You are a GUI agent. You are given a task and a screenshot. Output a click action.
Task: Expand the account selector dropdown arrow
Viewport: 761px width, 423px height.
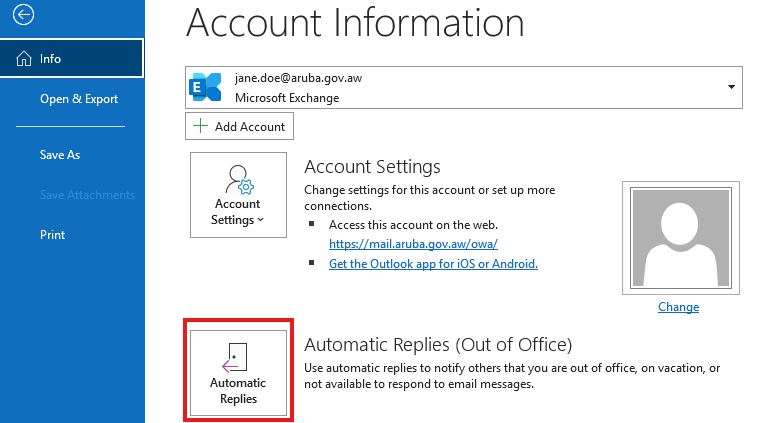[x=732, y=87]
